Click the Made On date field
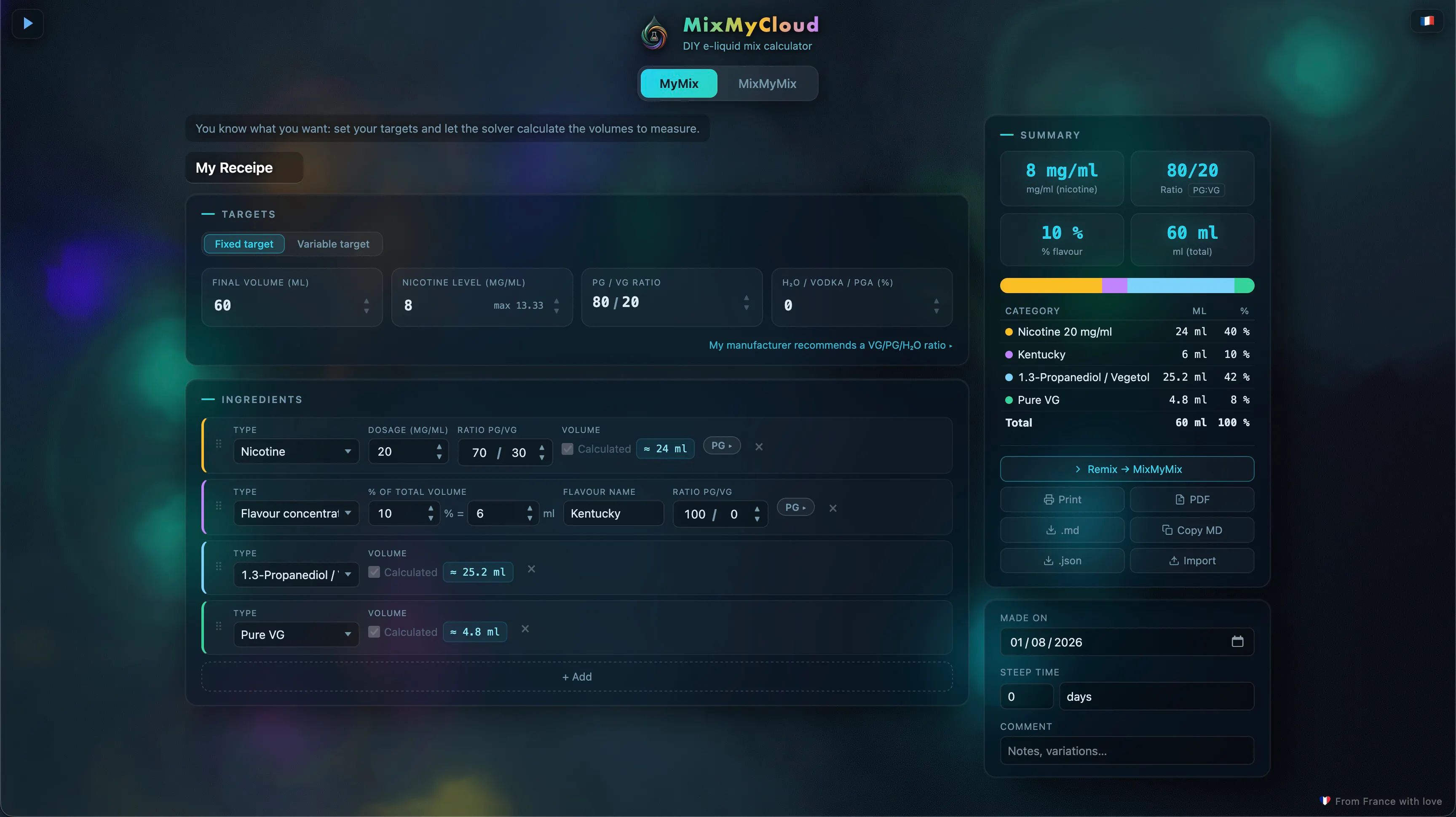Image resolution: width=1456 pixels, height=817 pixels. click(1127, 642)
